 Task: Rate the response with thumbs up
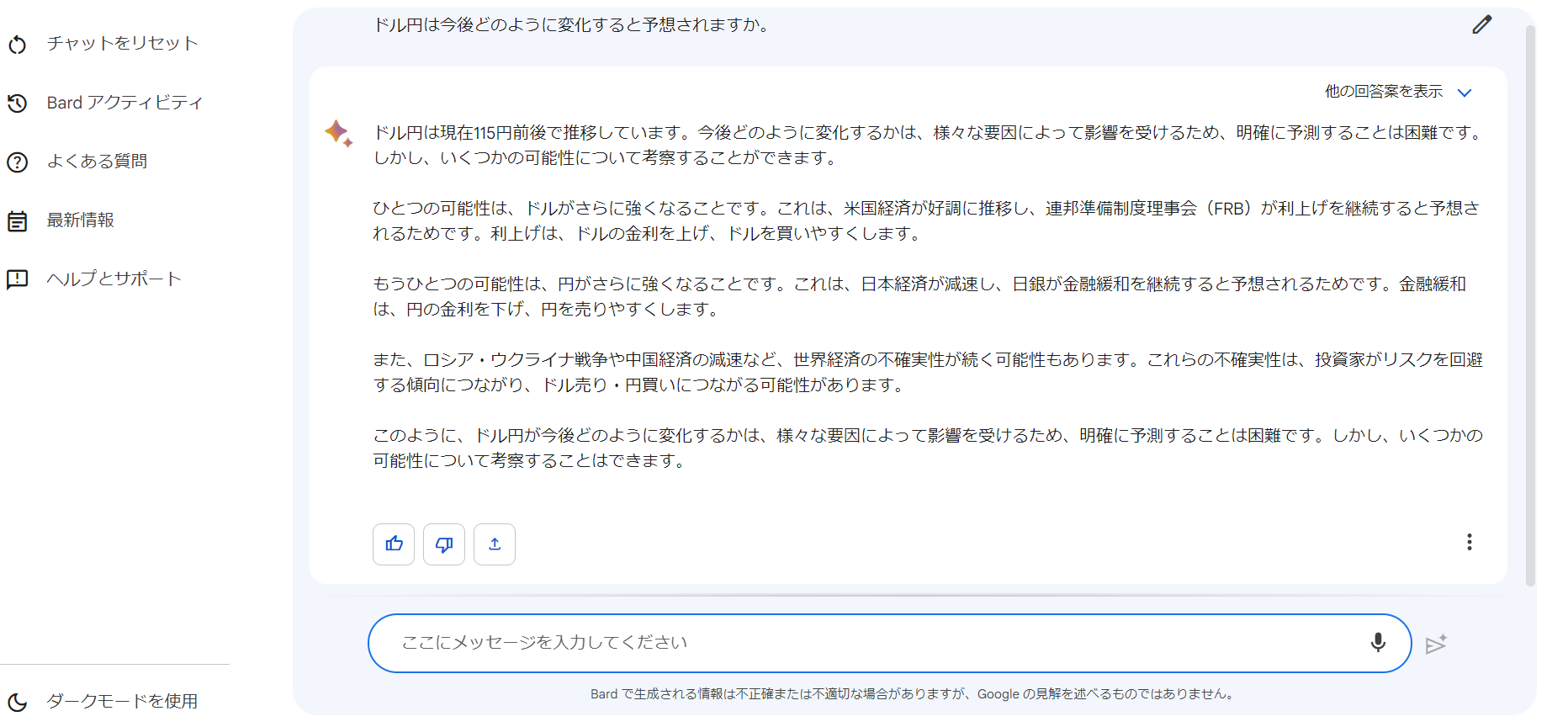(x=394, y=544)
